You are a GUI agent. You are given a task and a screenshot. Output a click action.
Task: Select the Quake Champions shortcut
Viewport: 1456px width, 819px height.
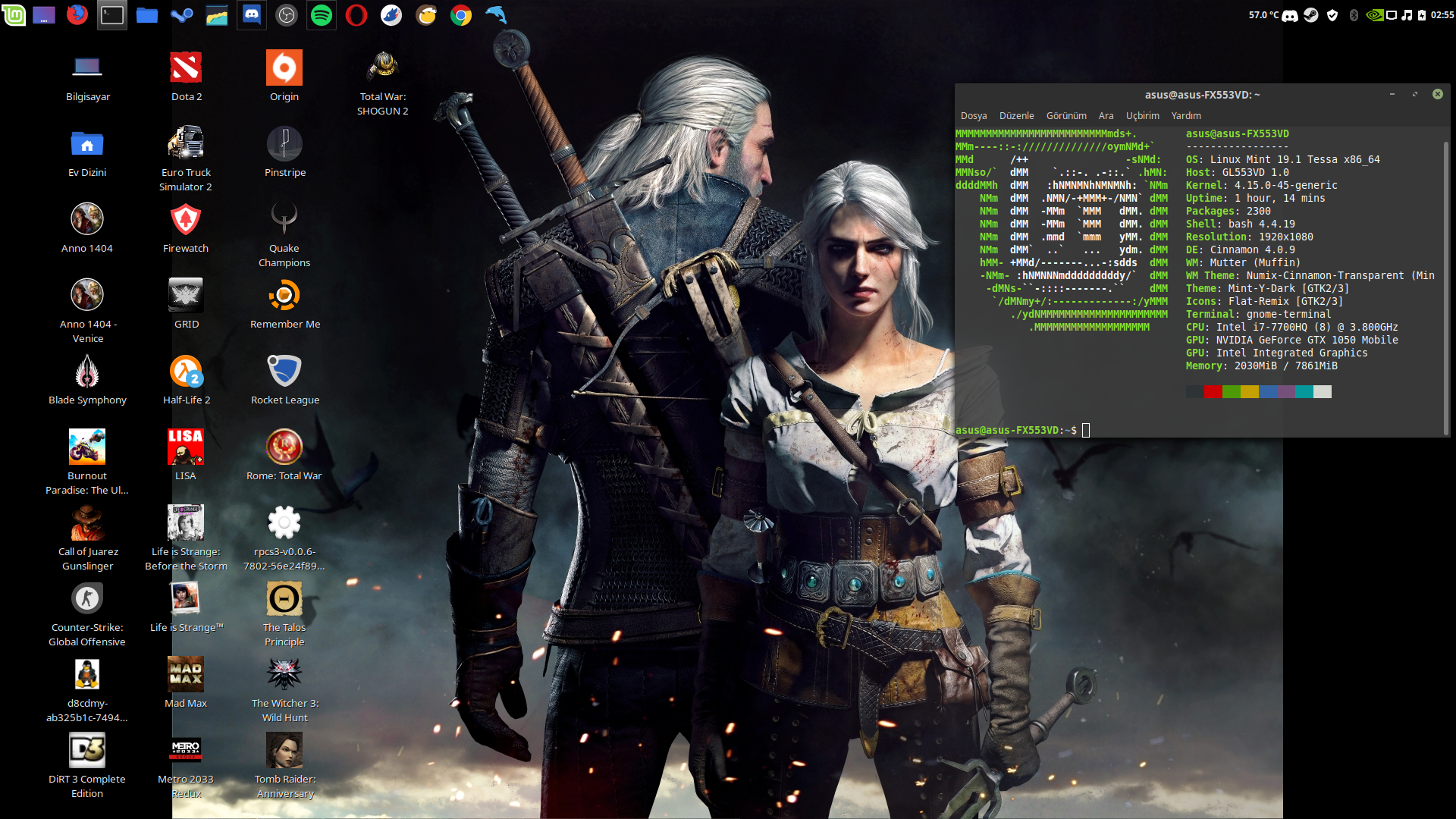(284, 235)
